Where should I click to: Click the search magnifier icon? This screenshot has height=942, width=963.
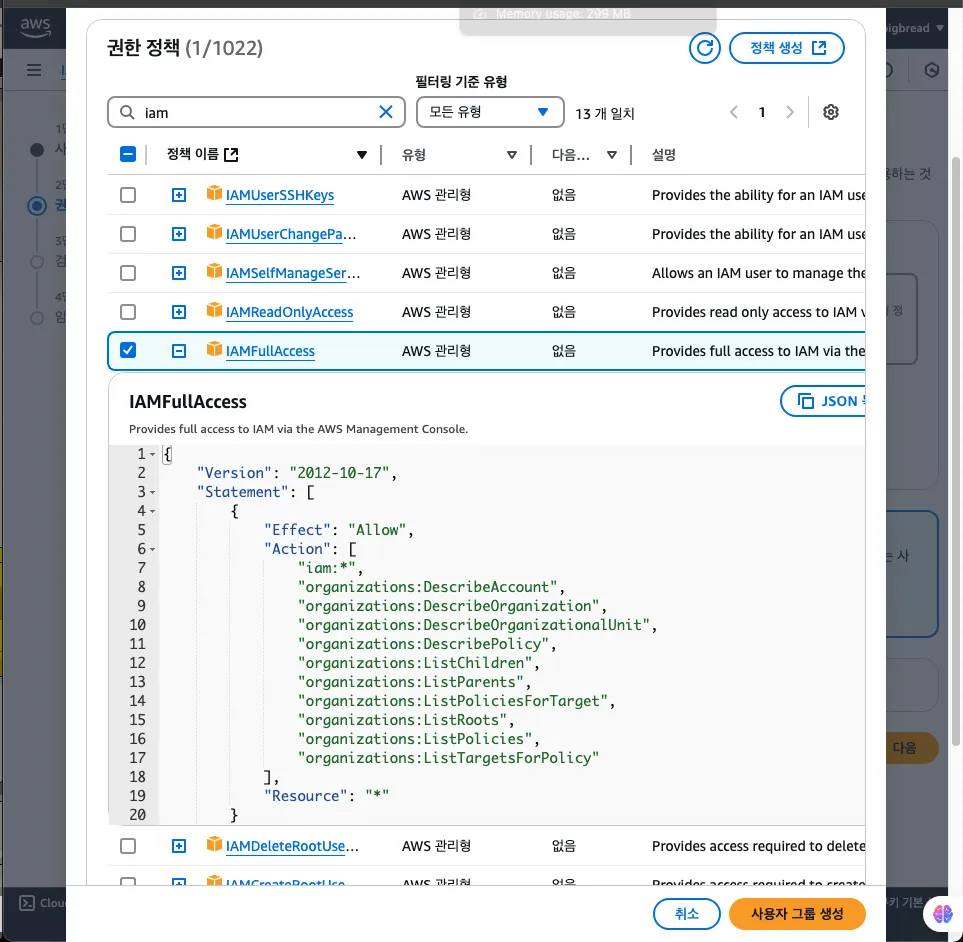pyautogui.click(x=127, y=112)
